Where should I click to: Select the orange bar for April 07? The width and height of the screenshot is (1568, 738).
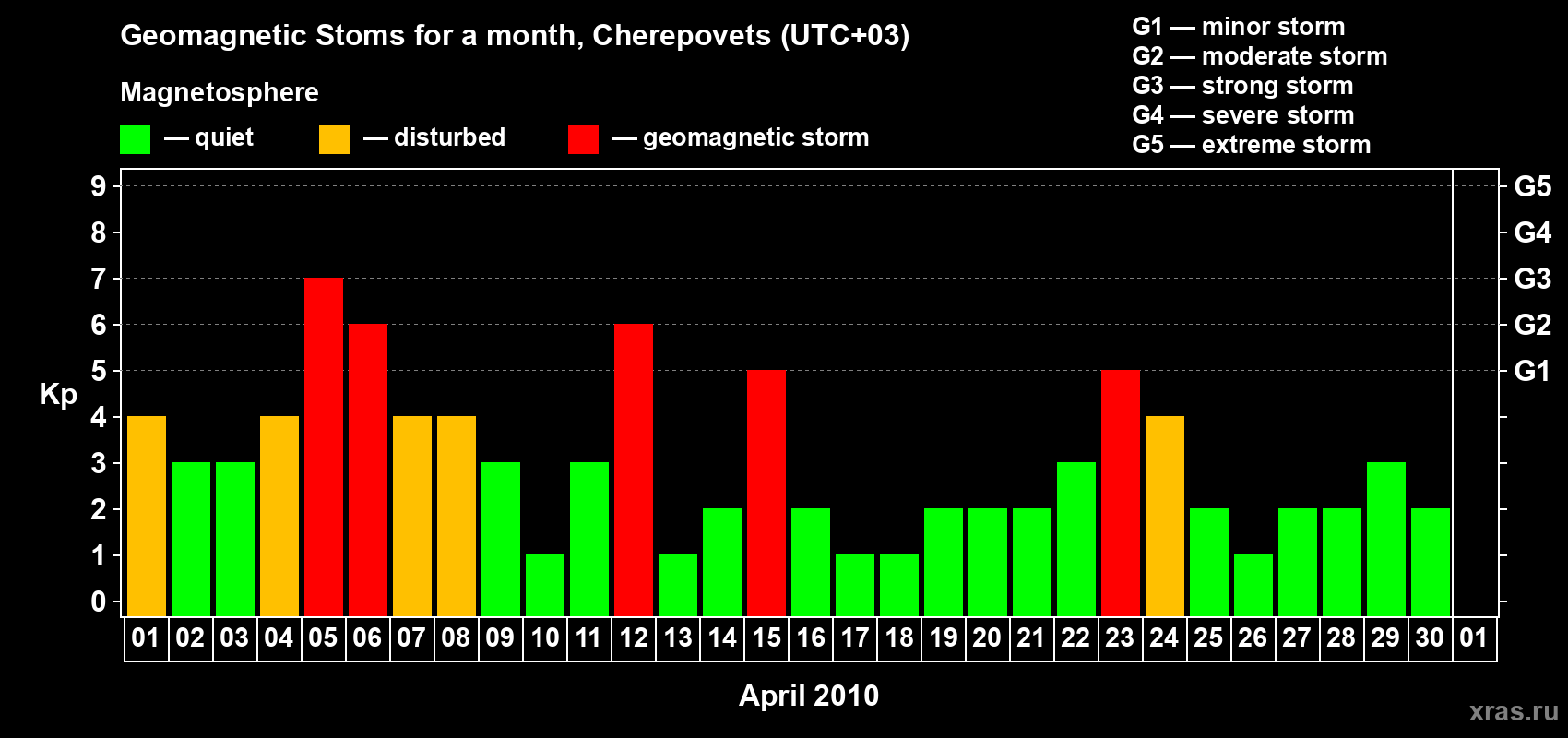[x=412, y=517]
